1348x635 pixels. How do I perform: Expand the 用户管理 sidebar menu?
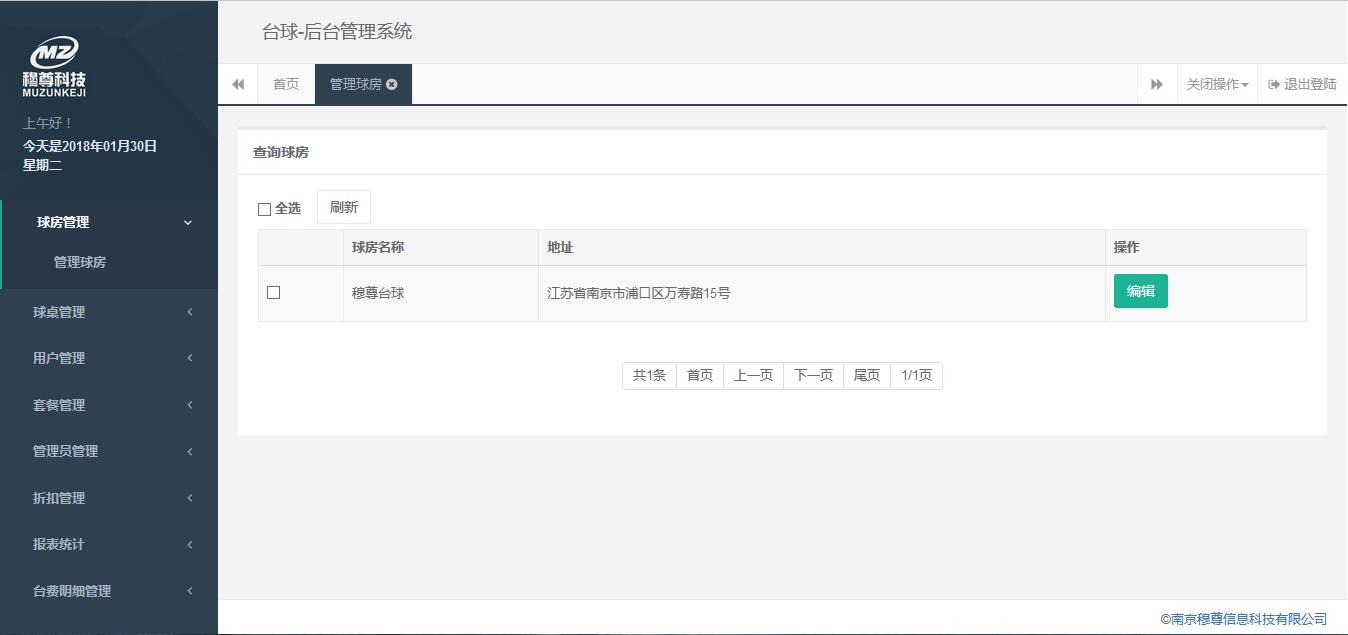click(110, 358)
